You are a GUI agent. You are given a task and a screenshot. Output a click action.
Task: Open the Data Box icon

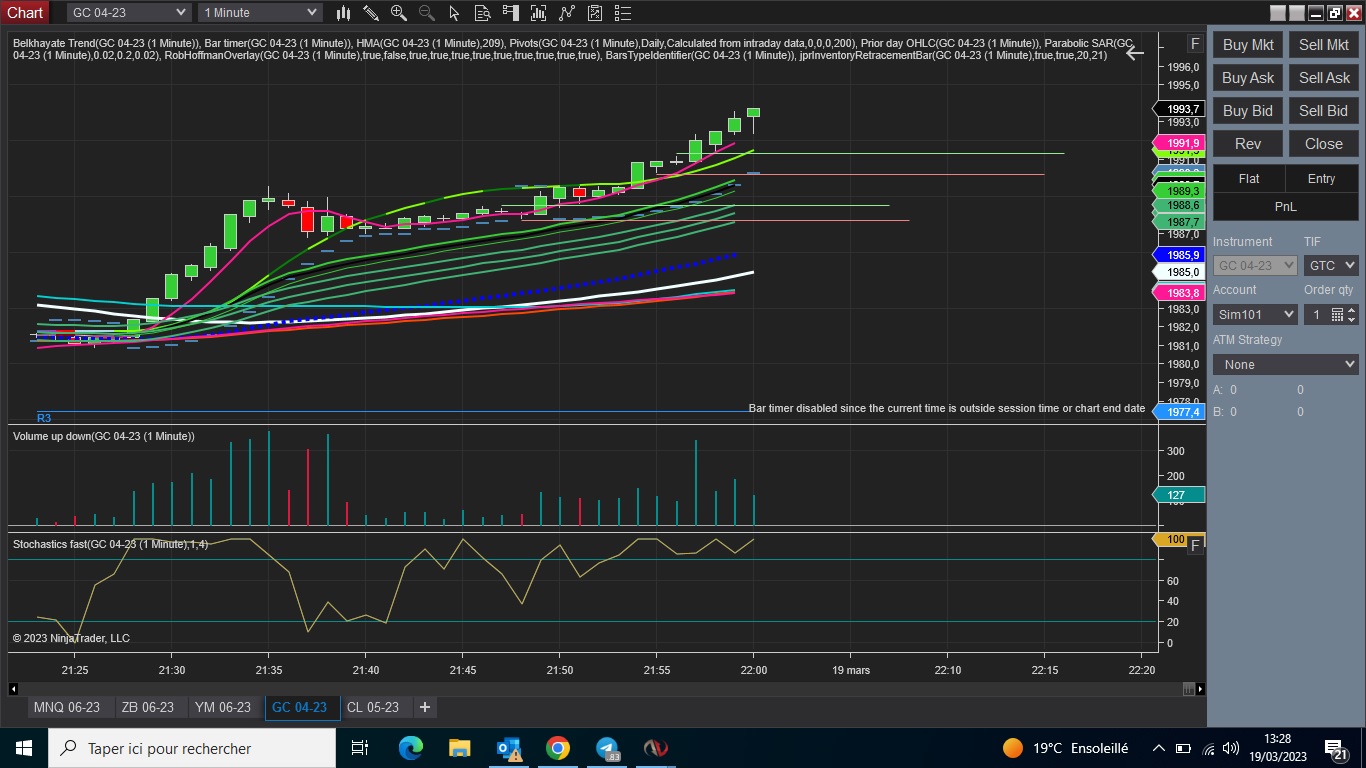pos(483,13)
